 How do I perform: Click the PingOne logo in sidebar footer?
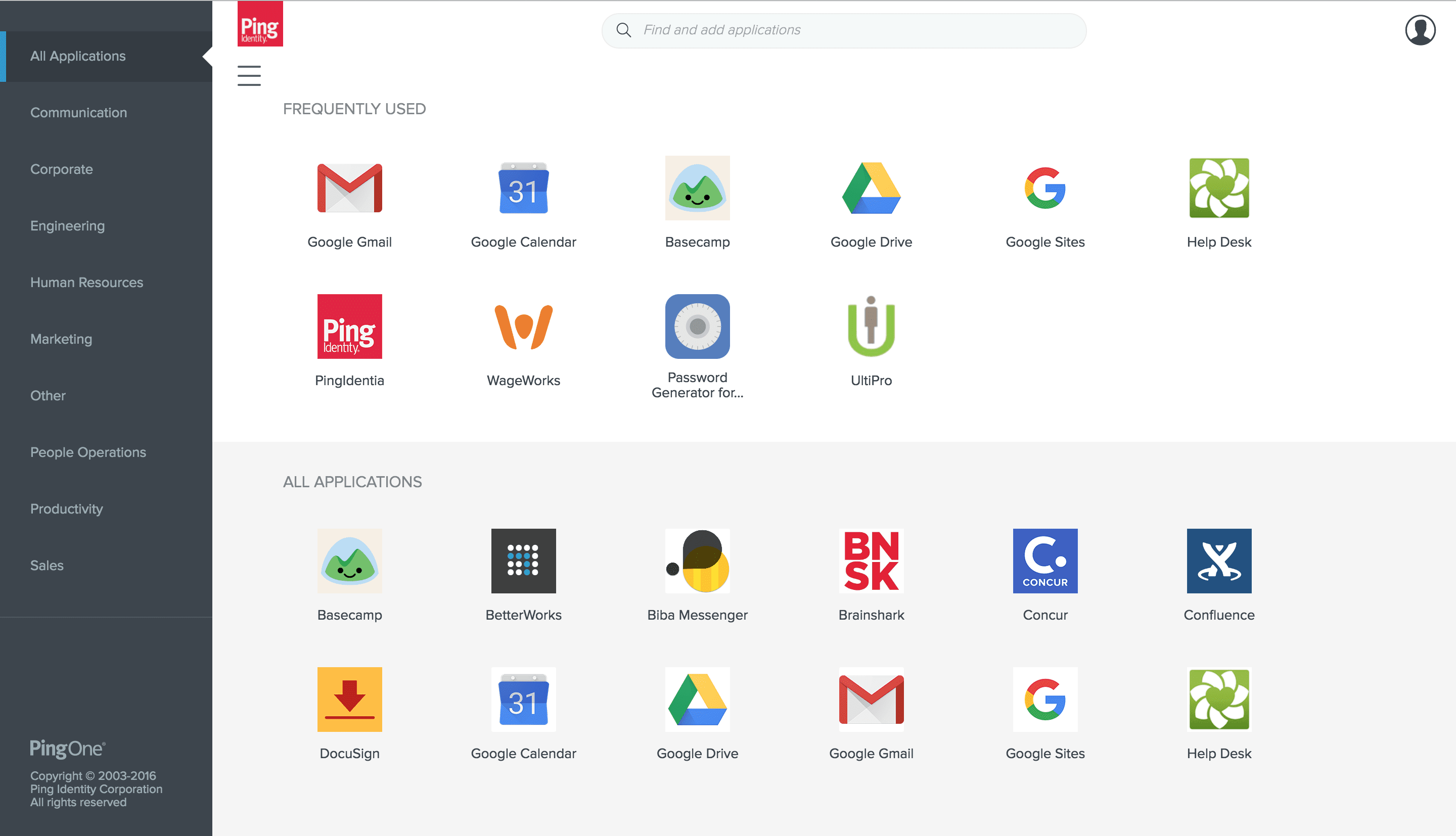[68, 749]
